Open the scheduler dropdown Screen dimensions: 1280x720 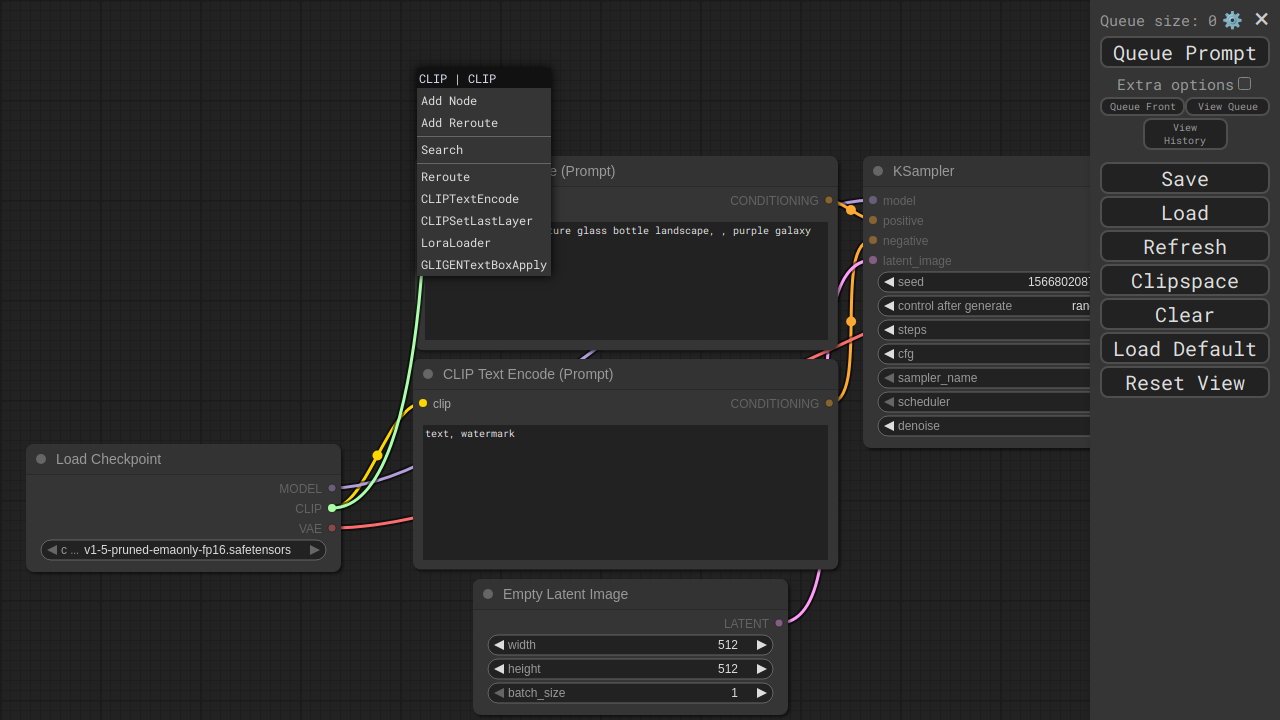click(985, 402)
